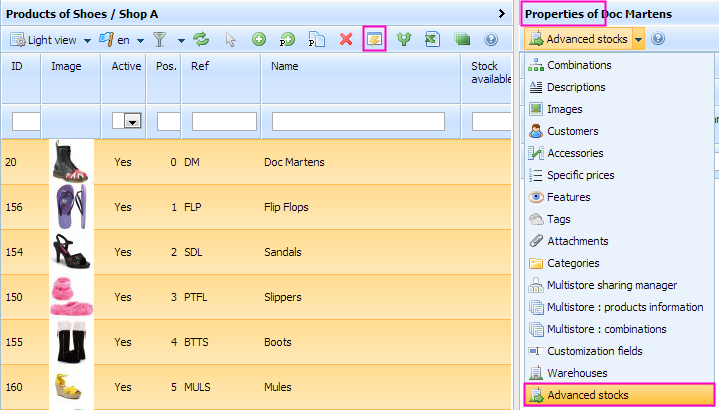
Task: Click the selection cursor icon
Action: tap(230, 39)
